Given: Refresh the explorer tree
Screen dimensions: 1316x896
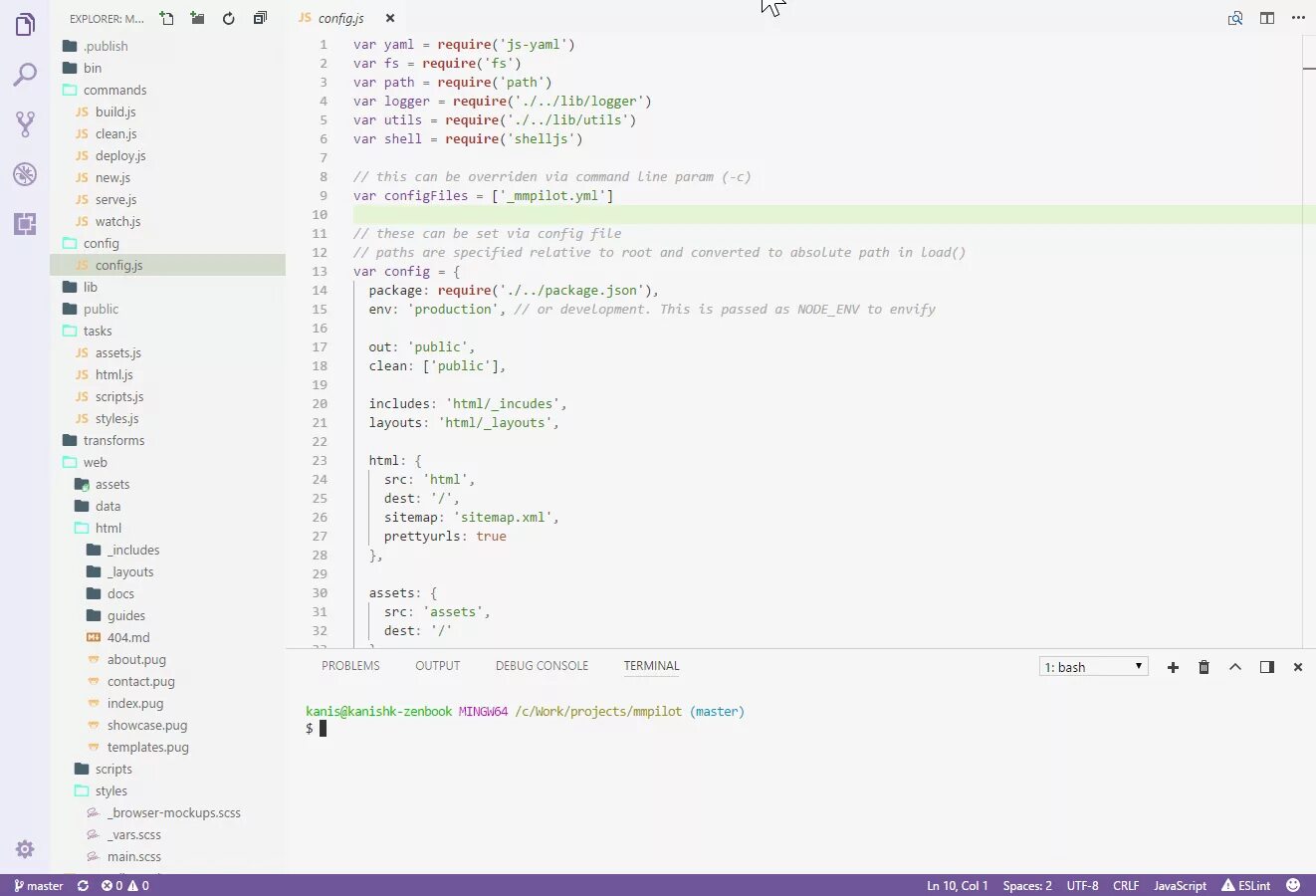Looking at the screenshot, I should [229, 18].
